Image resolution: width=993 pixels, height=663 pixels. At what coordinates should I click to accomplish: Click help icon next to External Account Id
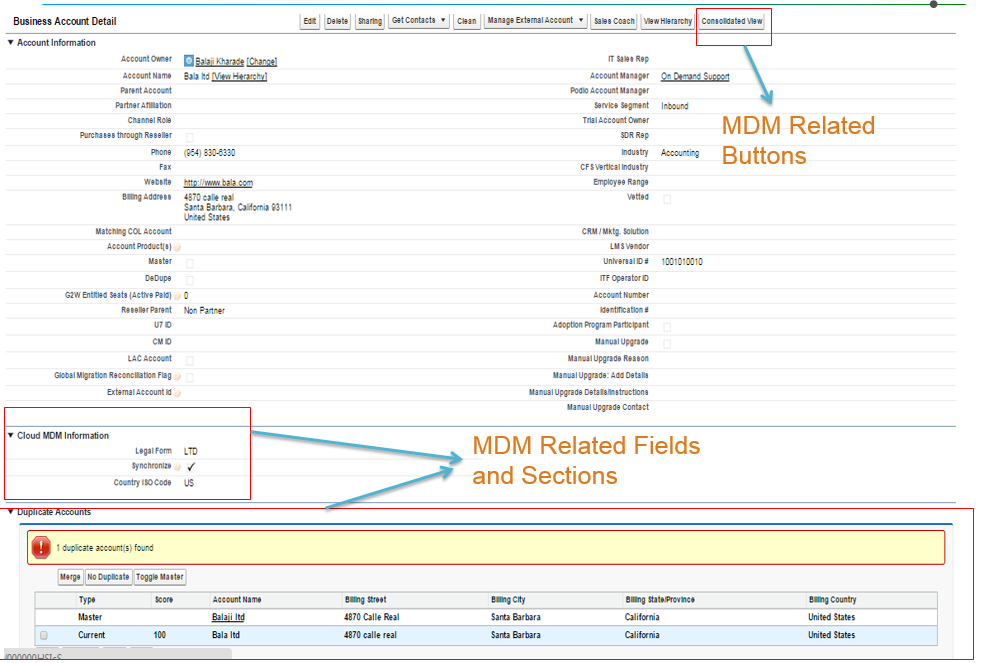tap(177, 393)
